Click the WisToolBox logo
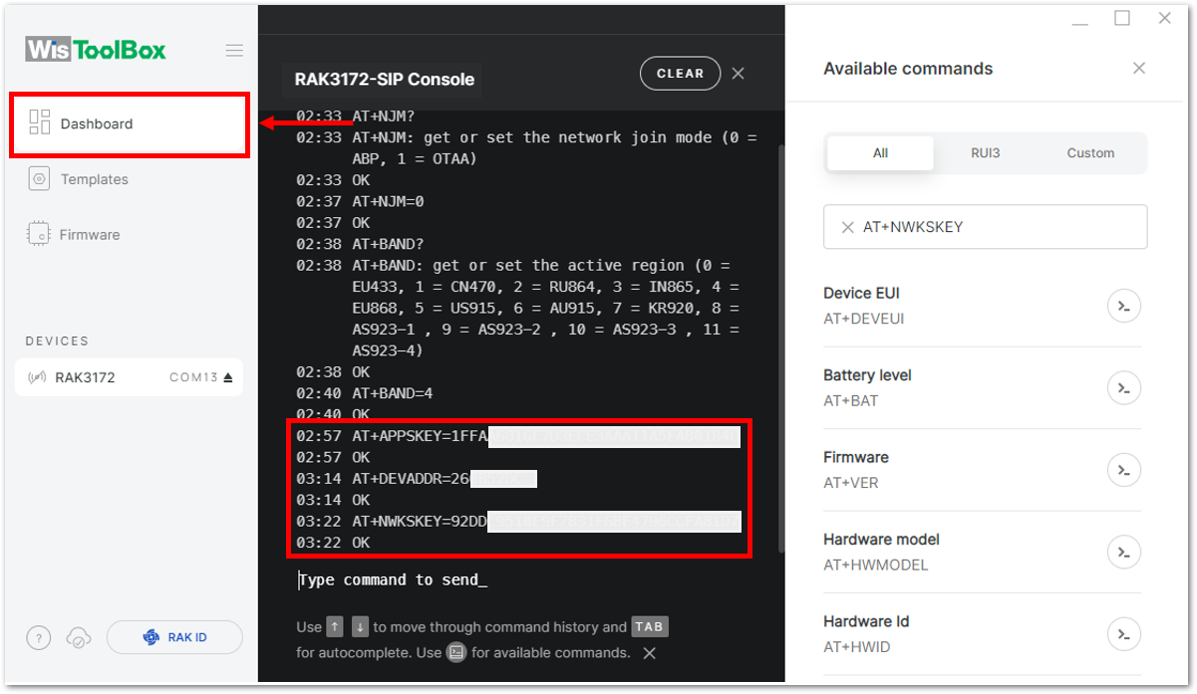Image resolution: width=1197 pixels, height=694 pixels. 95,50
